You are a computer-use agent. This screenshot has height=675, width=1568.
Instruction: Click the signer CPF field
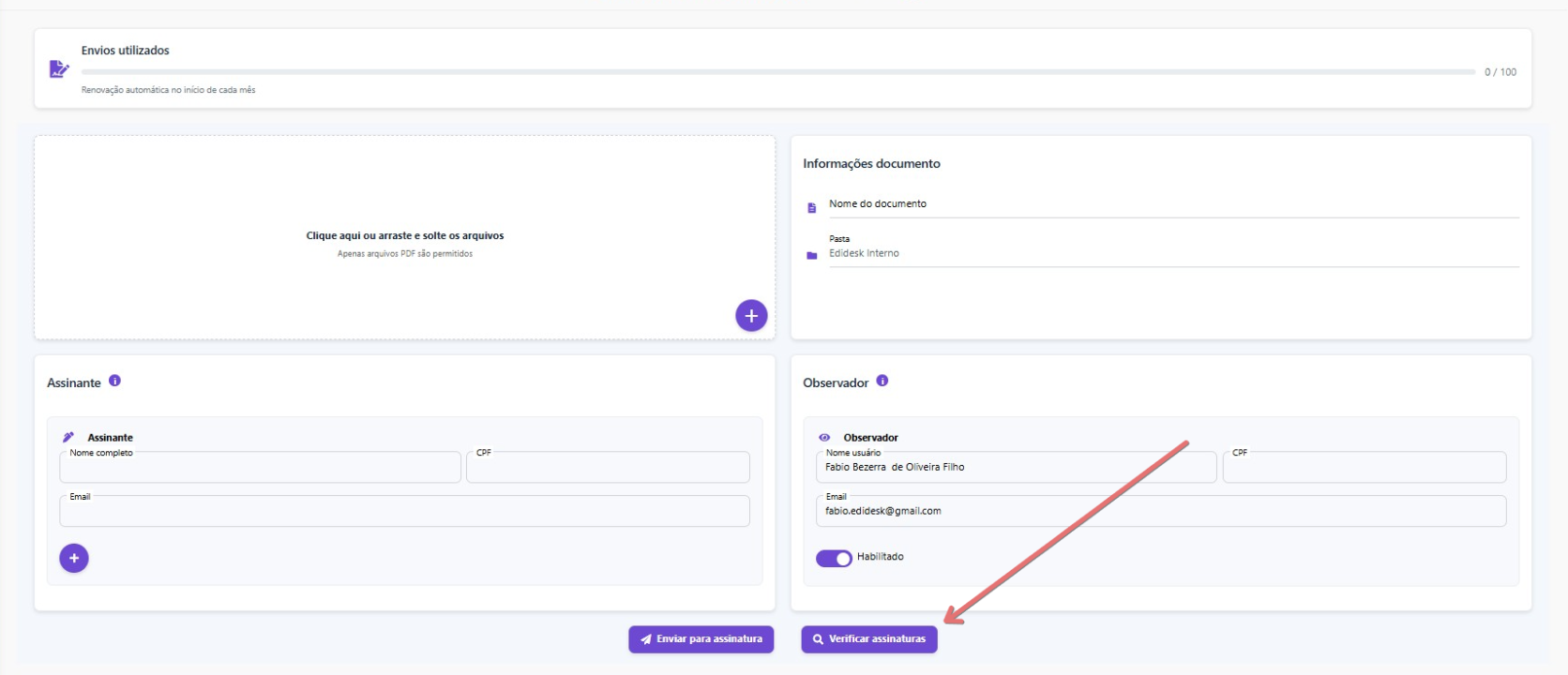tap(608, 468)
